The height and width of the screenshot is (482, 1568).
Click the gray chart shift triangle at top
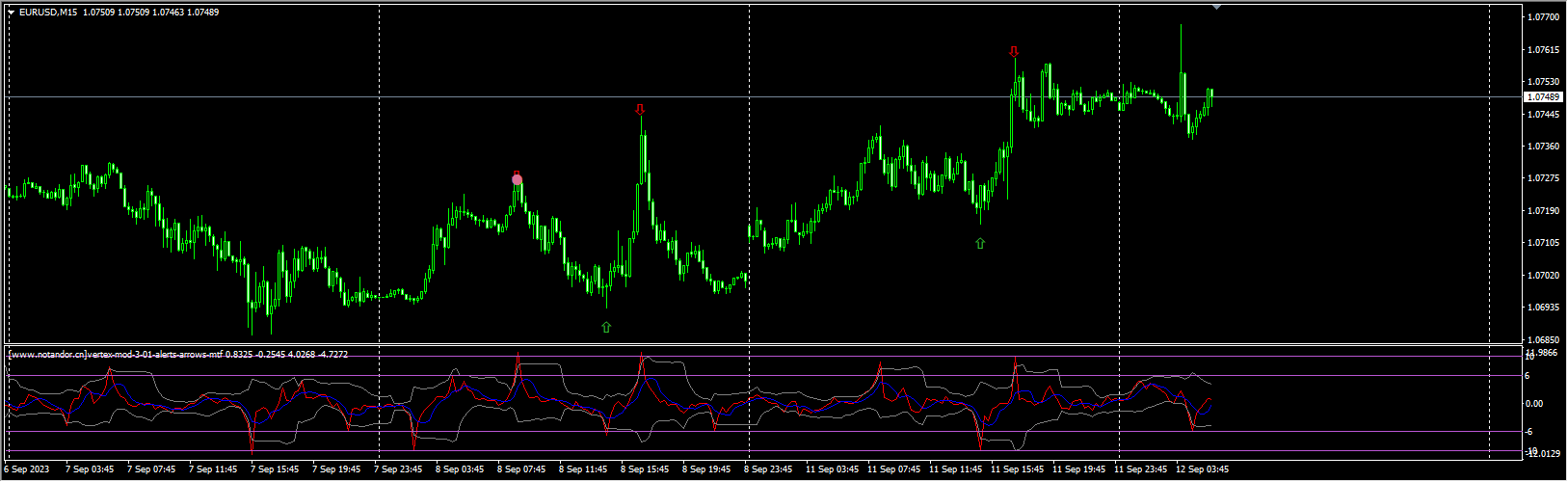click(1216, 7)
